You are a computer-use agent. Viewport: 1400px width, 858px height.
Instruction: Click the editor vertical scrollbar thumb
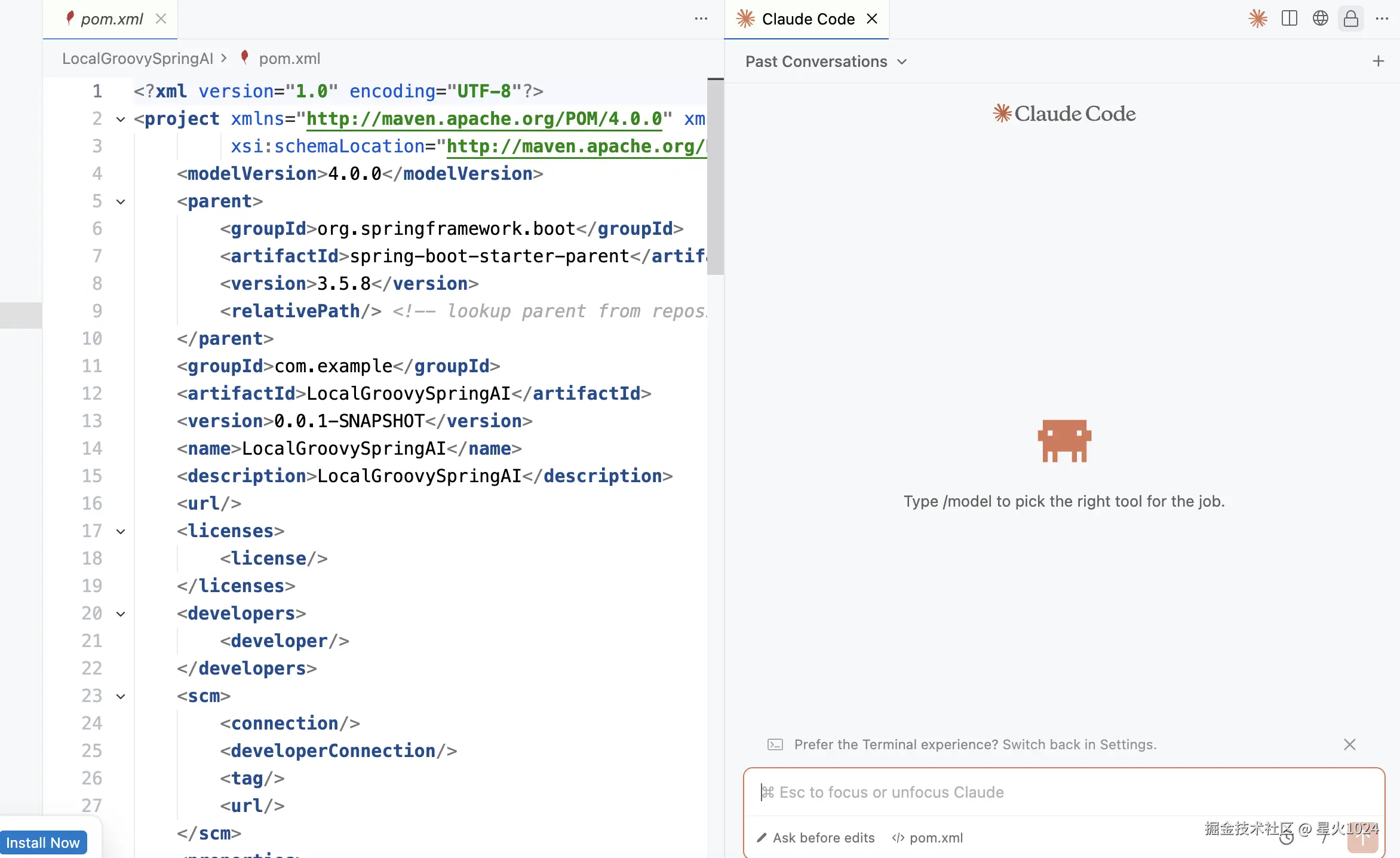[x=715, y=176]
